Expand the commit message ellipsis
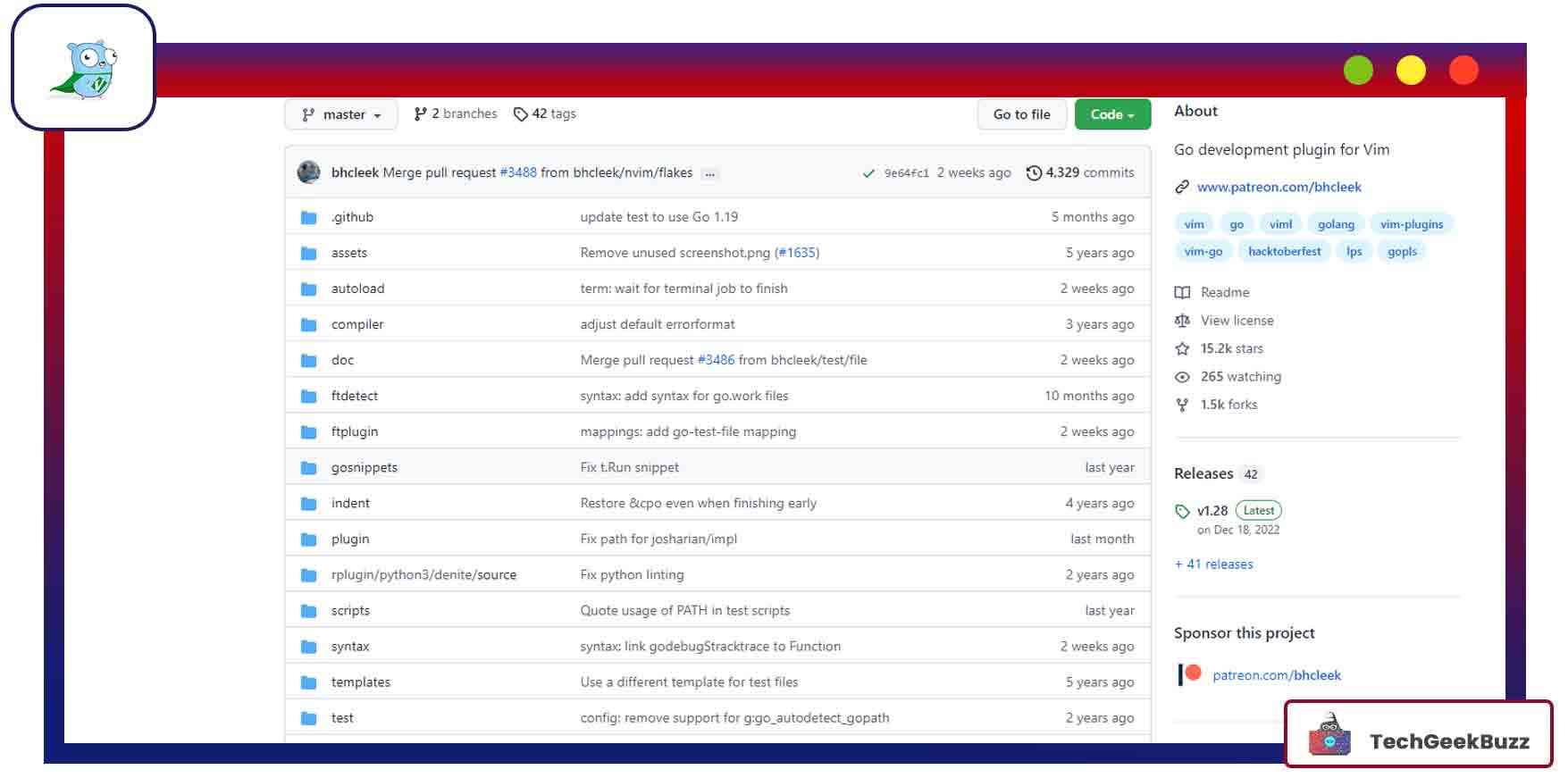Screen dimensions: 1568x778 pos(709,174)
